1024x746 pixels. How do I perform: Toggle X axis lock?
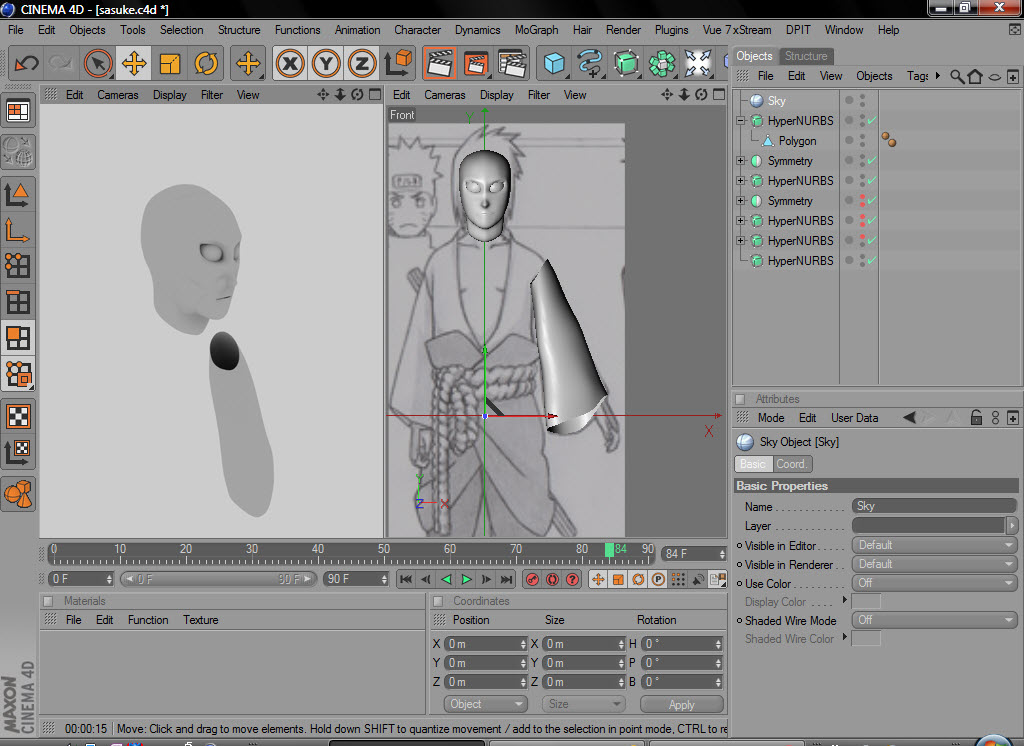click(290, 64)
